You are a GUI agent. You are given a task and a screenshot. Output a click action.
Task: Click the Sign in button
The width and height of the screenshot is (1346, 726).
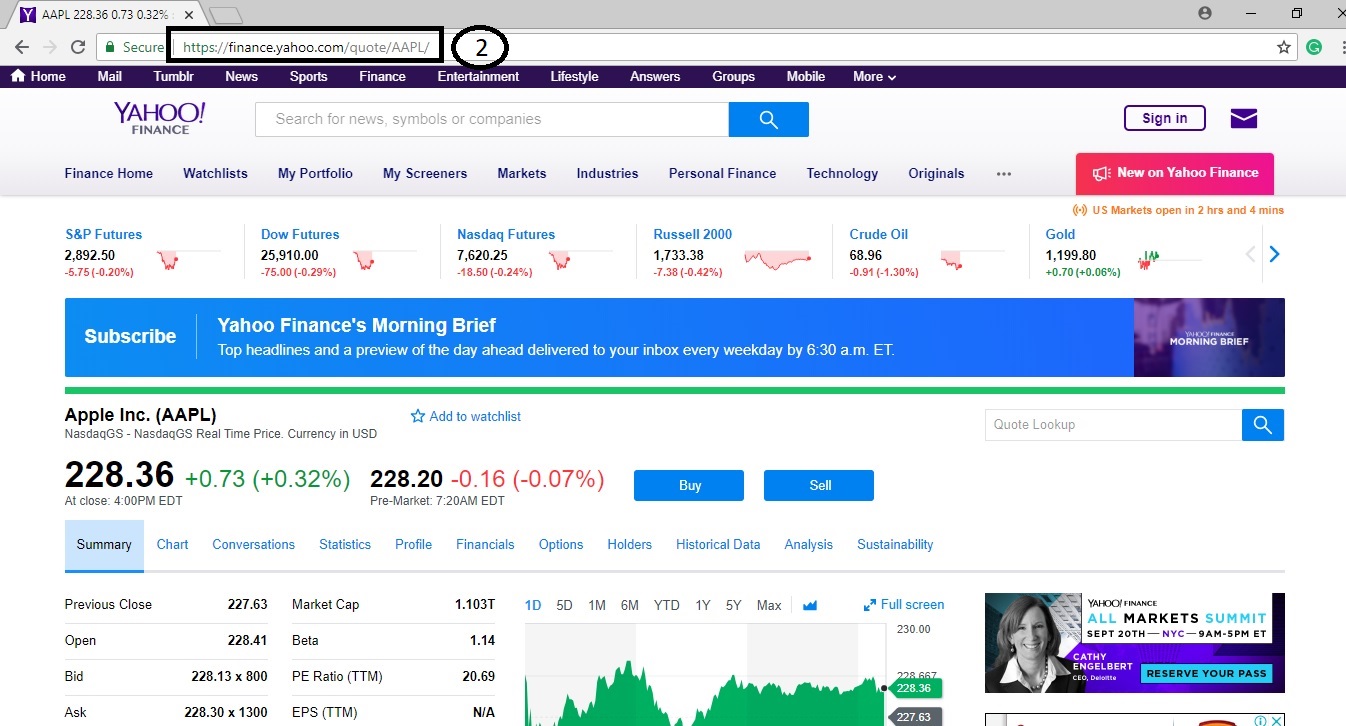1165,118
